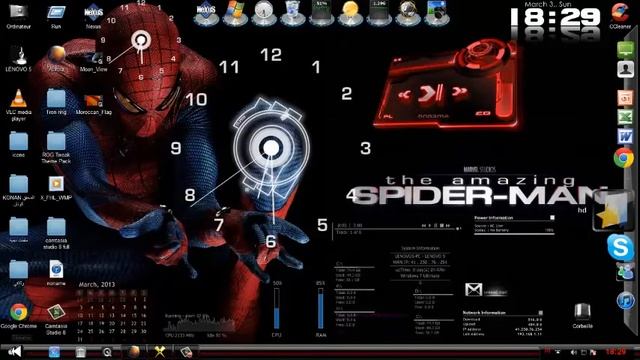Click the rewind arrow on taskbar
Image resolution: width=640 pixels, height=360 pixels.
coord(15,351)
